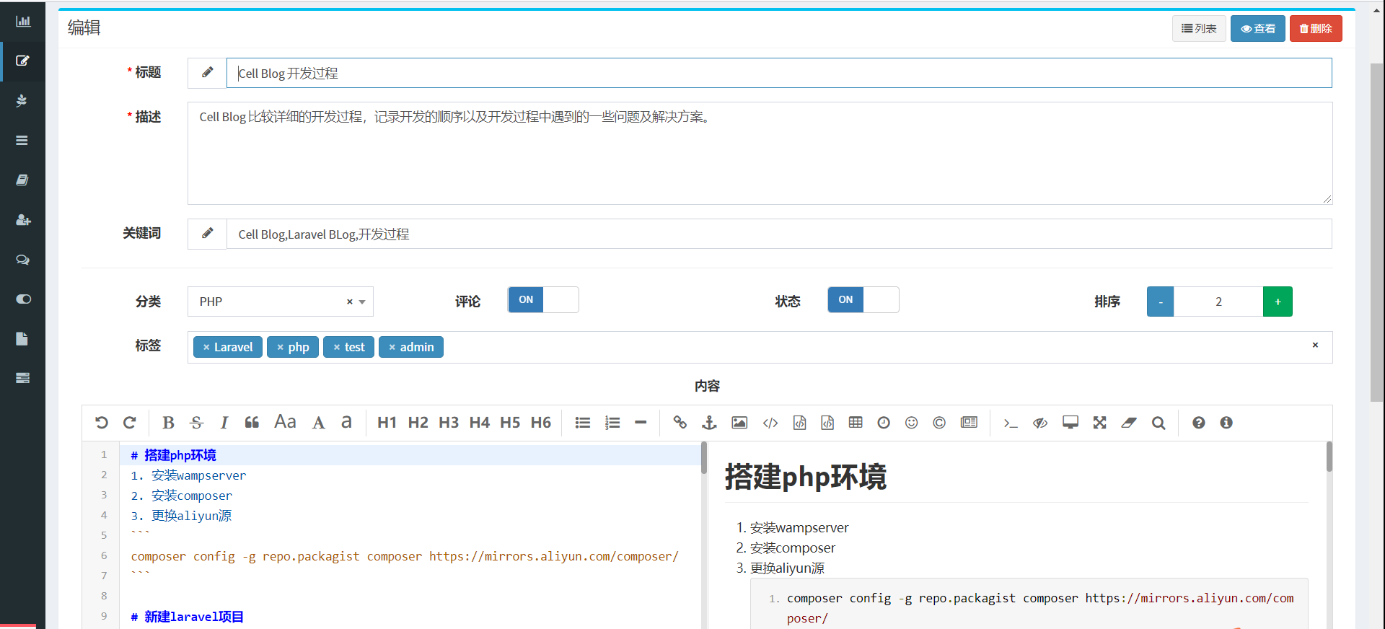Screen dimensions: 1385x629
Task: Focus the 关键词 keywords input field
Action: [x=779, y=234]
